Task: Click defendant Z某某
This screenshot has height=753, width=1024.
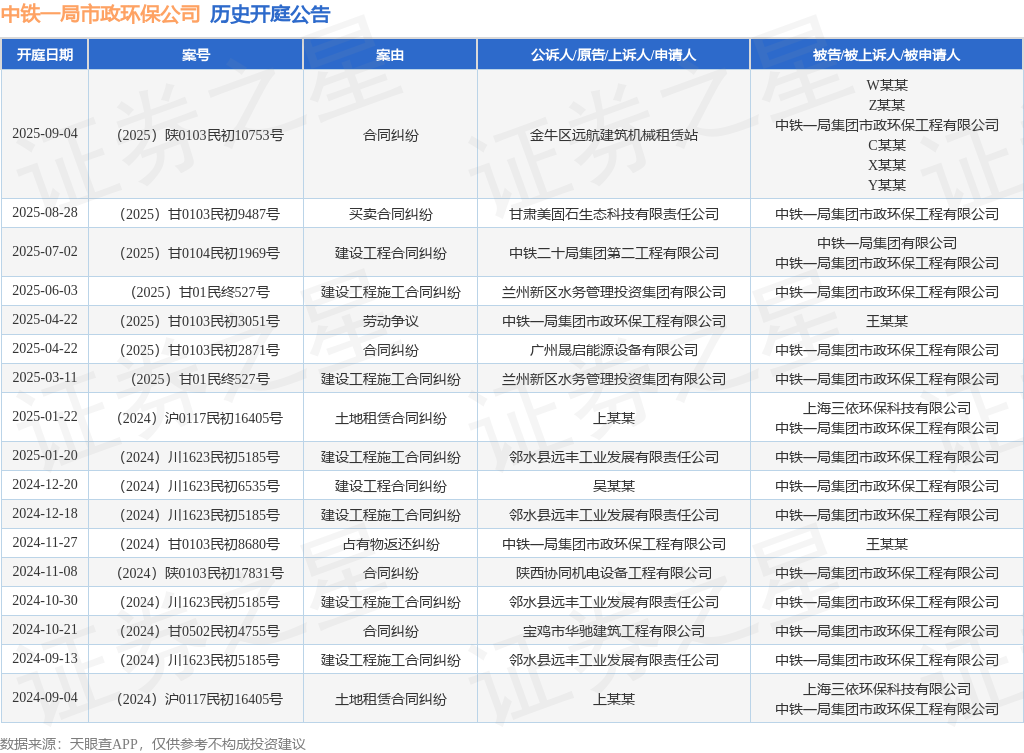Action: pos(887,105)
